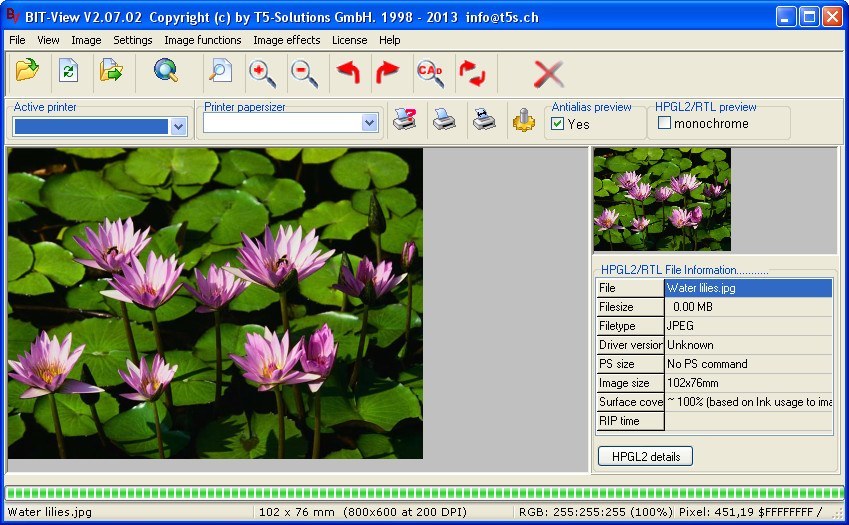Click the printer with arrows icon
849x525 pixels.
484,119
